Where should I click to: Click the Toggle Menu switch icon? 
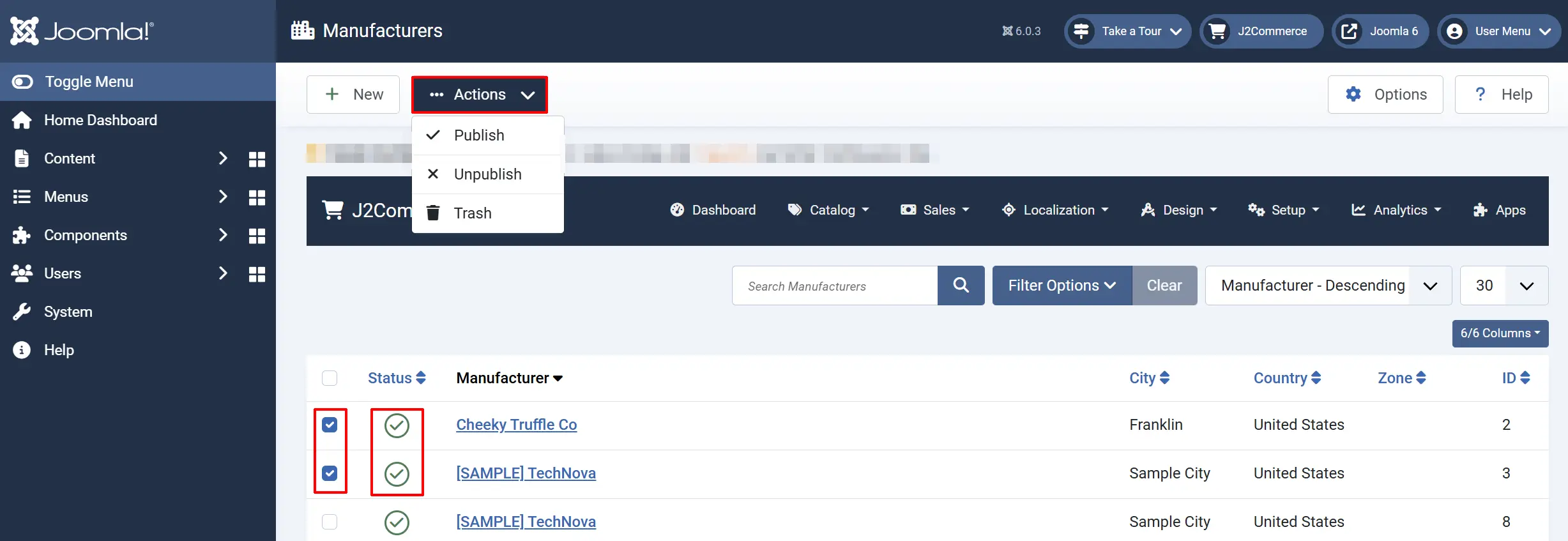coord(22,82)
